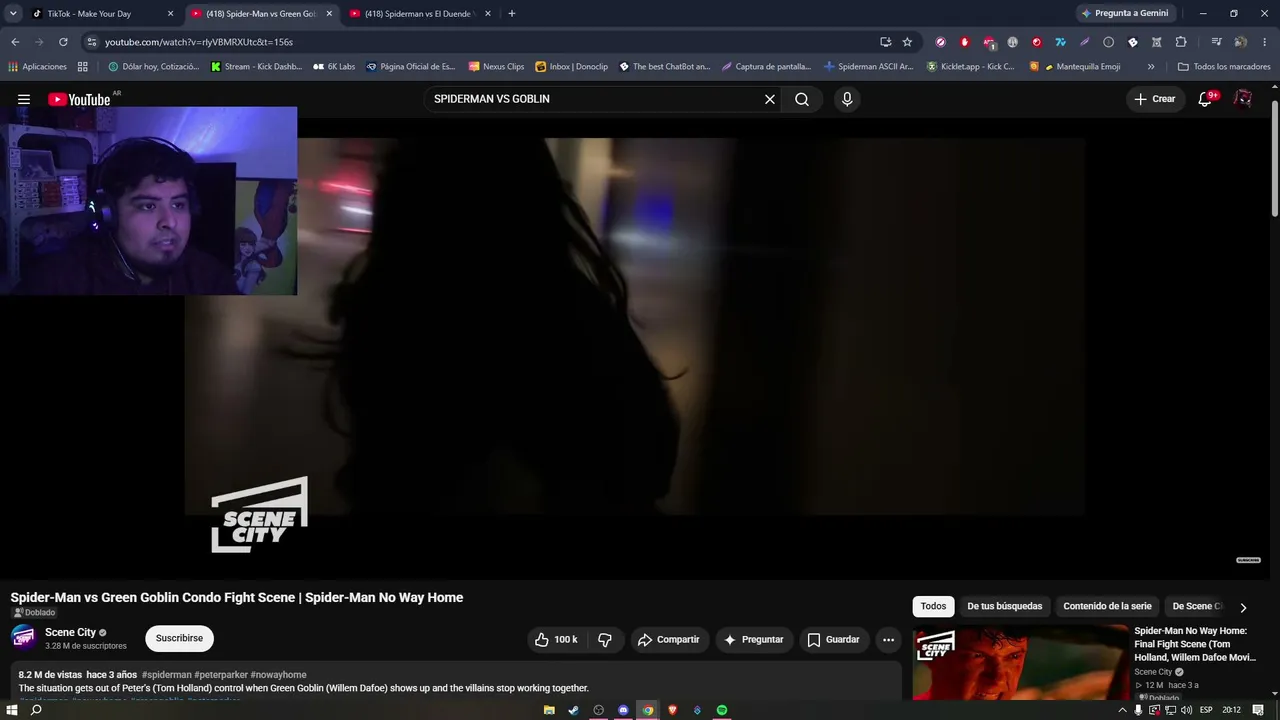Close the TikTok browser tab

(170, 14)
